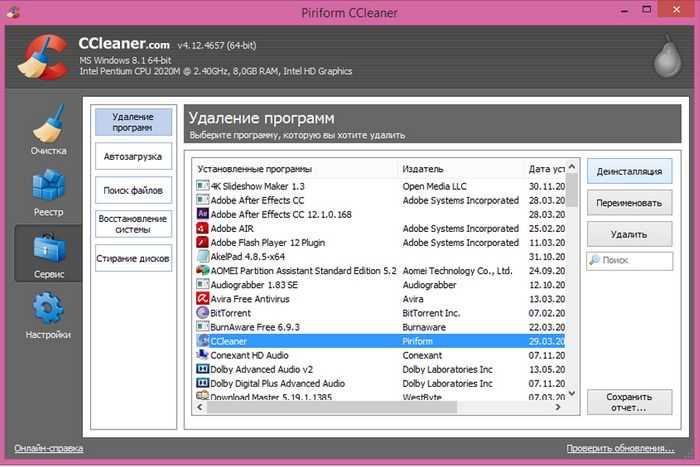Select the Download Master row
The image size is (700, 467).
pos(380,396)
